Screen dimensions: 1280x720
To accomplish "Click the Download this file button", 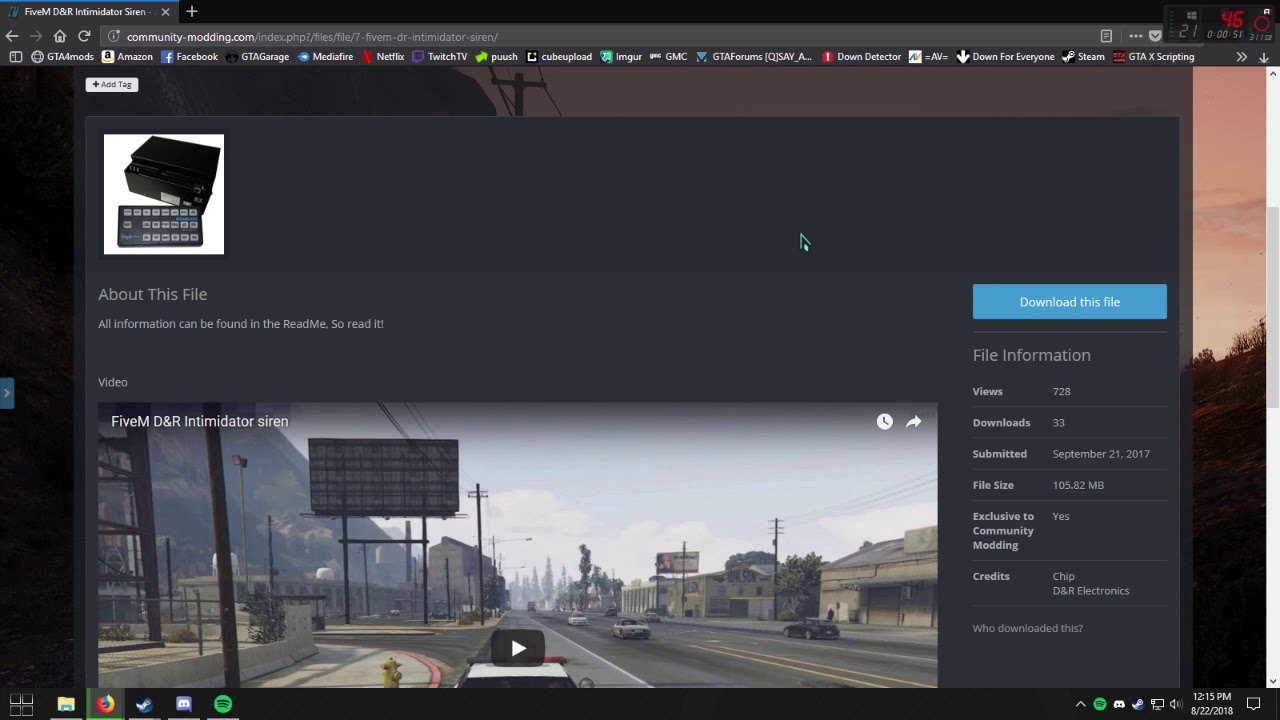I will pos(1069,302).
